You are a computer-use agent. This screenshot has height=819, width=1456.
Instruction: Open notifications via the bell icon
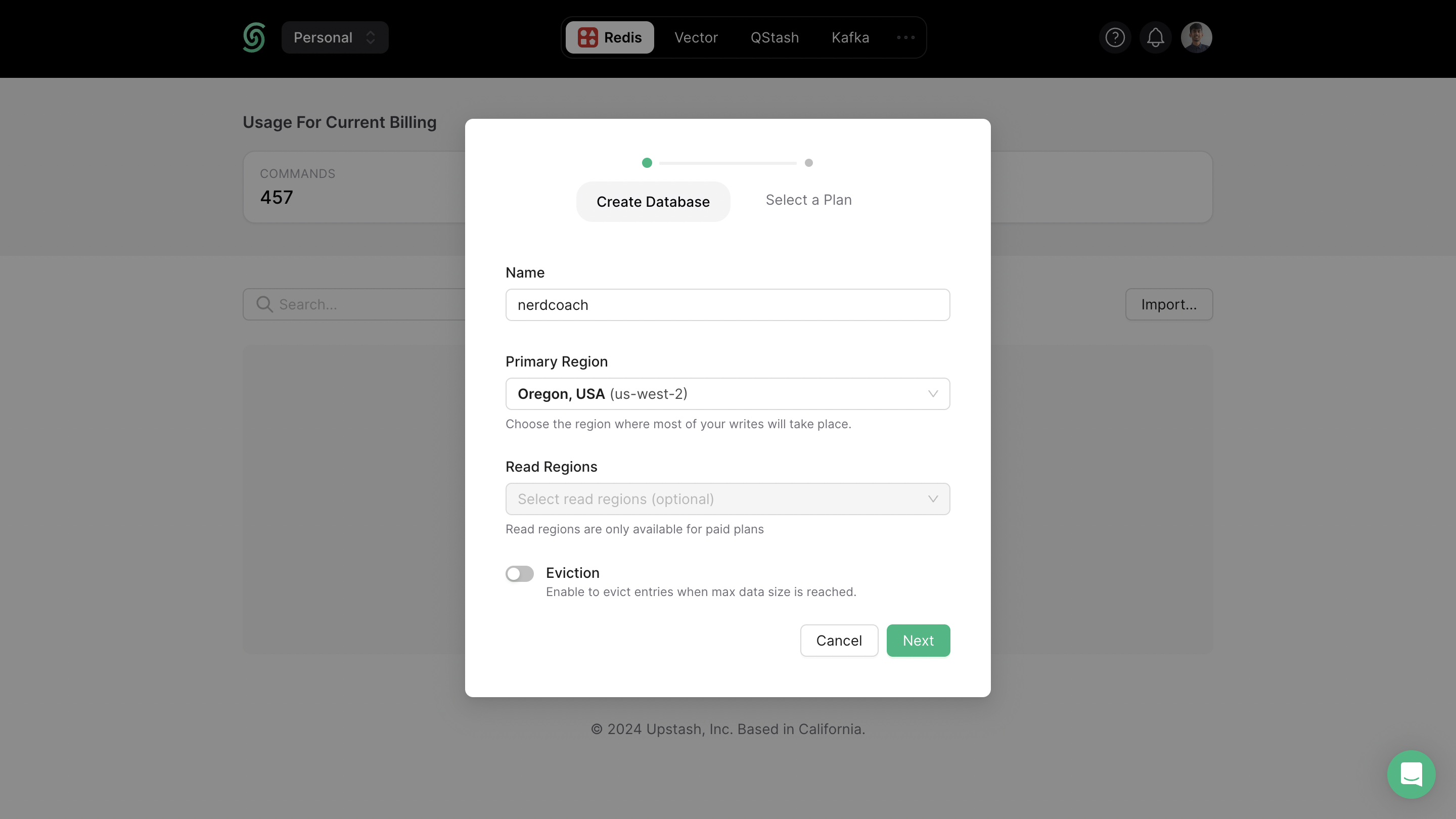pyautogui.click(x=1155, y=37)
